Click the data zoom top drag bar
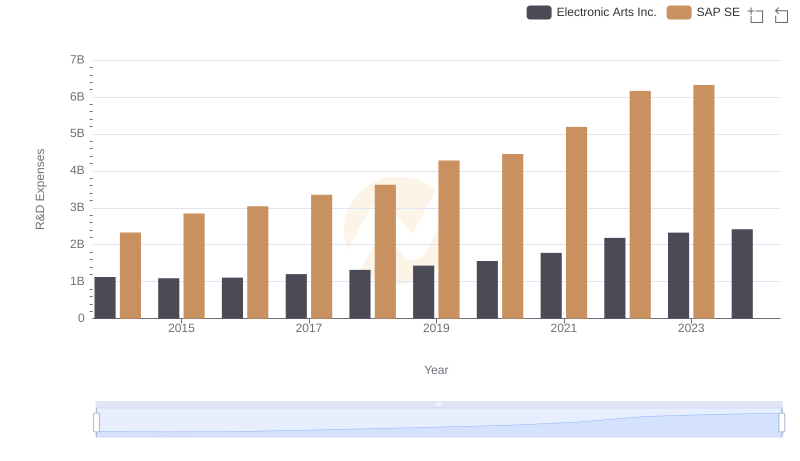The width and height of the screenshot is (800, 461). point(439,404)
